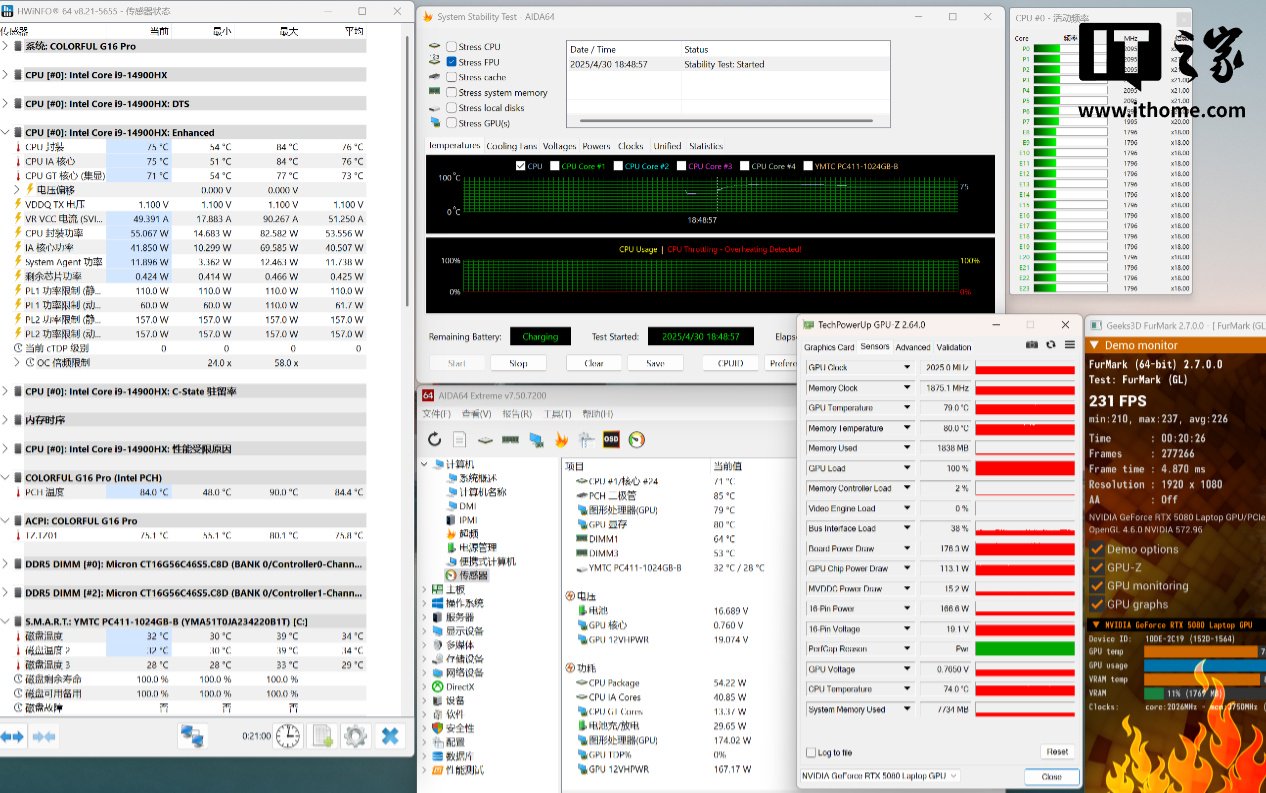Click the Reset button in GPU-Z

[x=1056, y=752]
